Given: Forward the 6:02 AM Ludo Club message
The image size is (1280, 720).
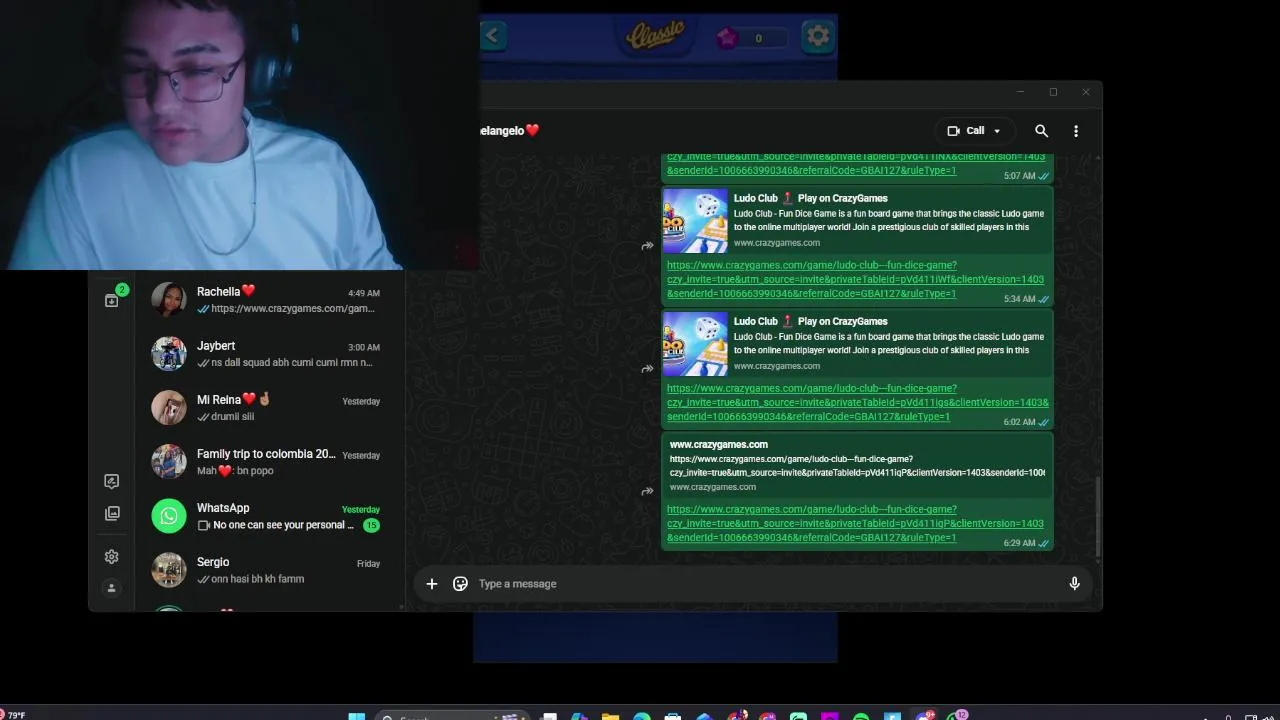Looking at the screenshot, I should (x=647, y=369).
